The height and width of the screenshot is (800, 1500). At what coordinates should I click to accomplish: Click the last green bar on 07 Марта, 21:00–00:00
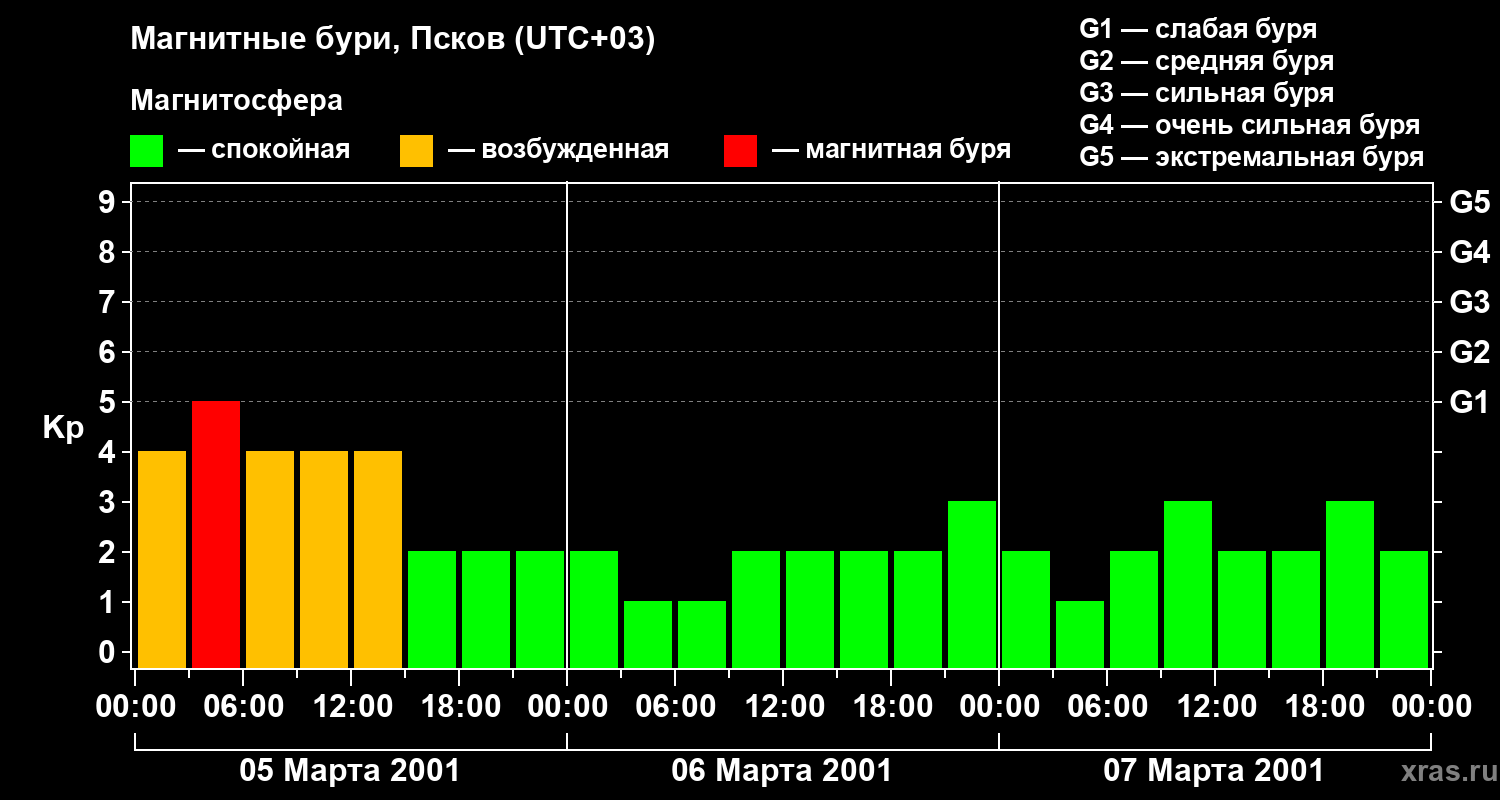tap(1404, 609)
